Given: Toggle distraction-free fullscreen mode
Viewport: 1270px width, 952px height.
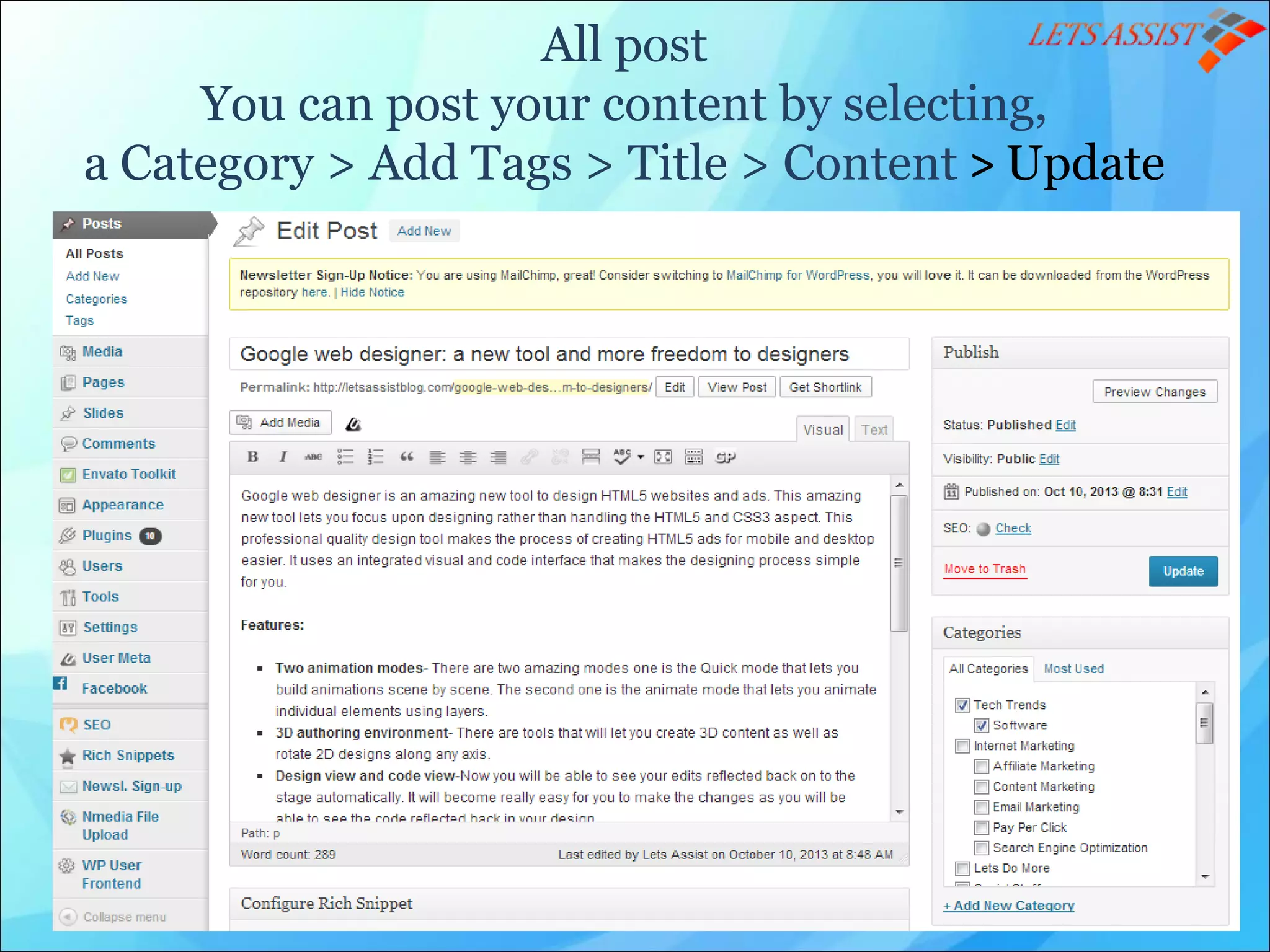Looking at the screenshot, I should click(x=663, y=457).
